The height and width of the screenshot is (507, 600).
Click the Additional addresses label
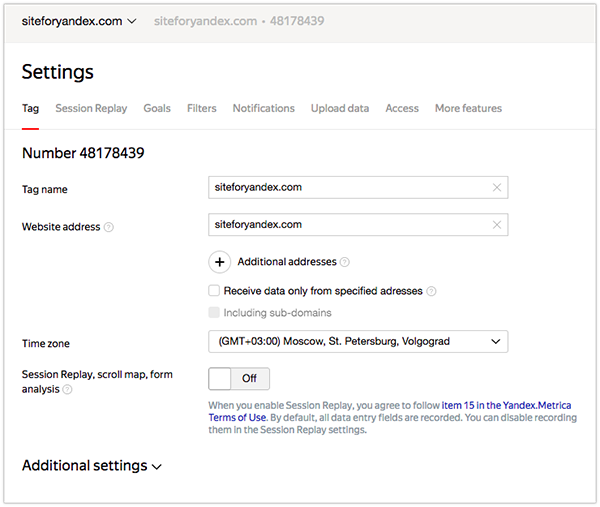[x=287, y=262]
